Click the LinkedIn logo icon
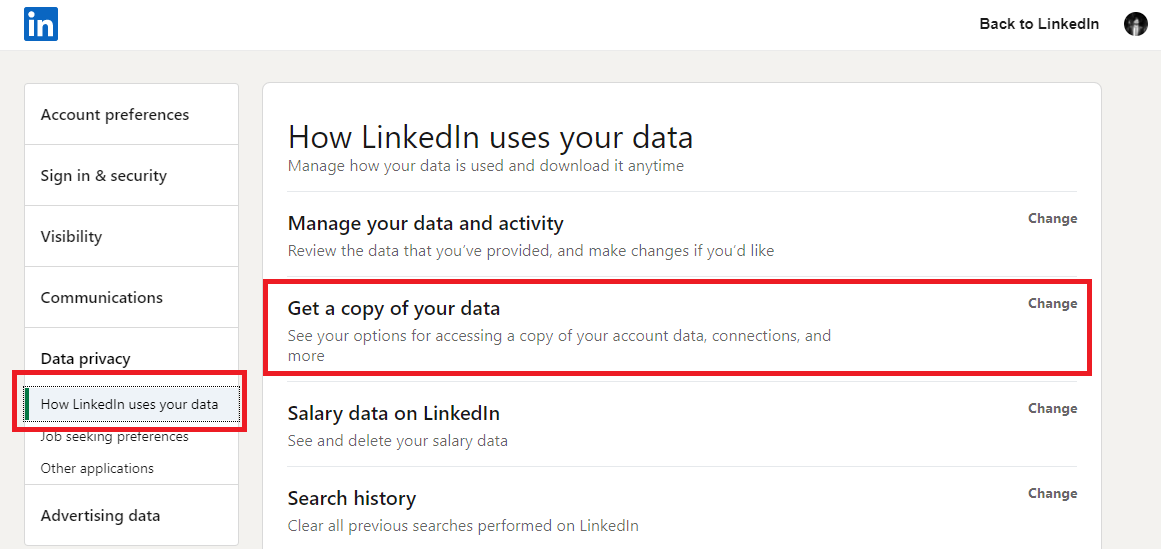The height and width of the screenshot is (549, 1161). 41,24
